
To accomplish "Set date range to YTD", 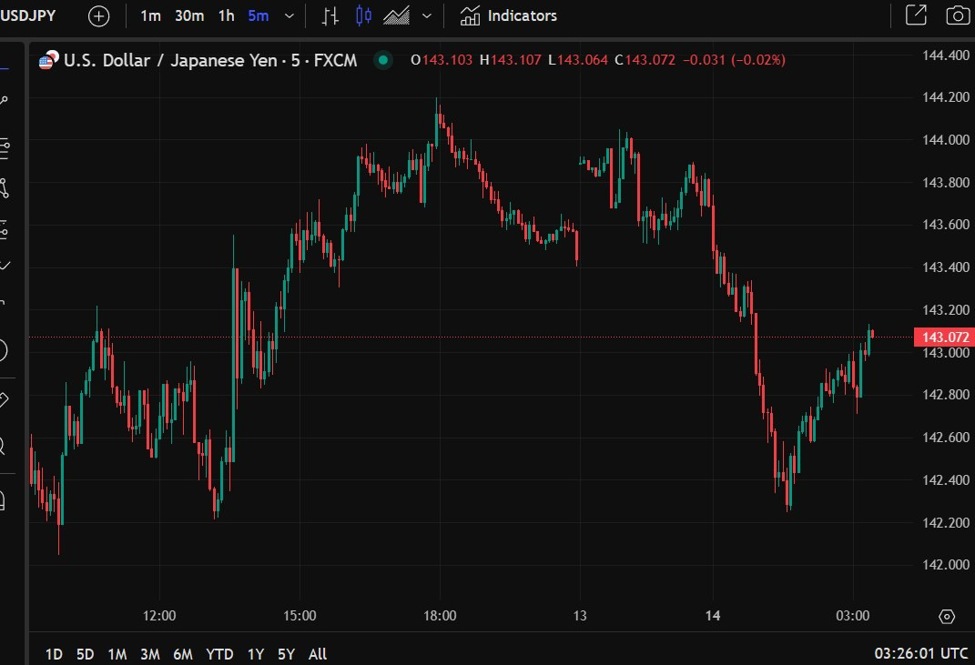I will 219,654.
